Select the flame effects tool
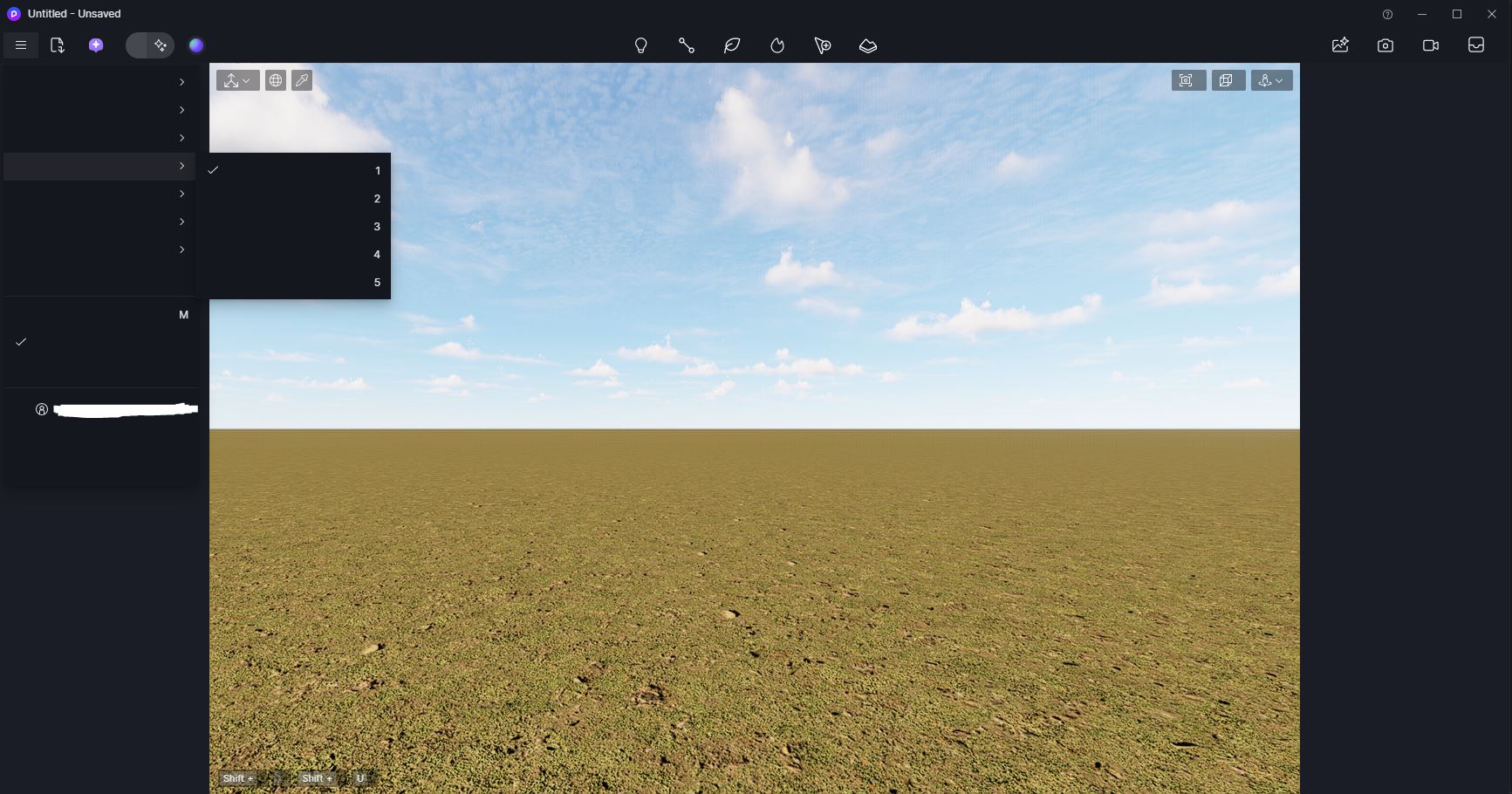This screenshot has width=1512, height=794. (x=777, y=45)
